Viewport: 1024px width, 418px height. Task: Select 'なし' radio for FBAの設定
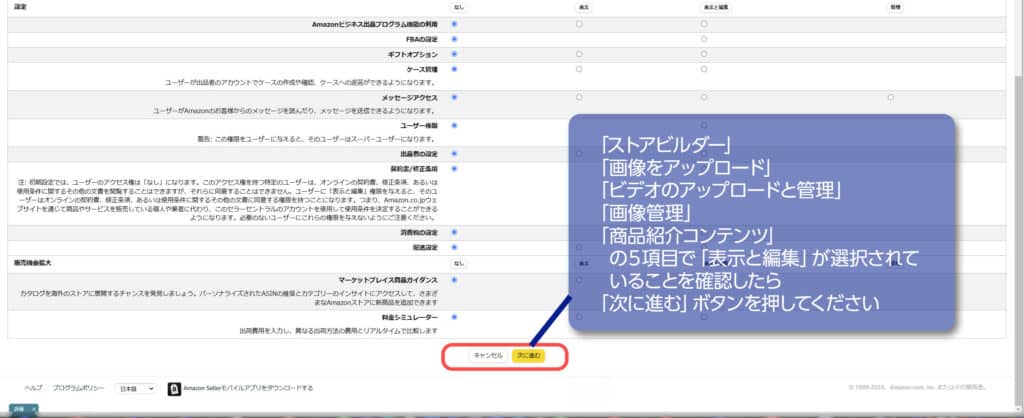click(455, 39)
